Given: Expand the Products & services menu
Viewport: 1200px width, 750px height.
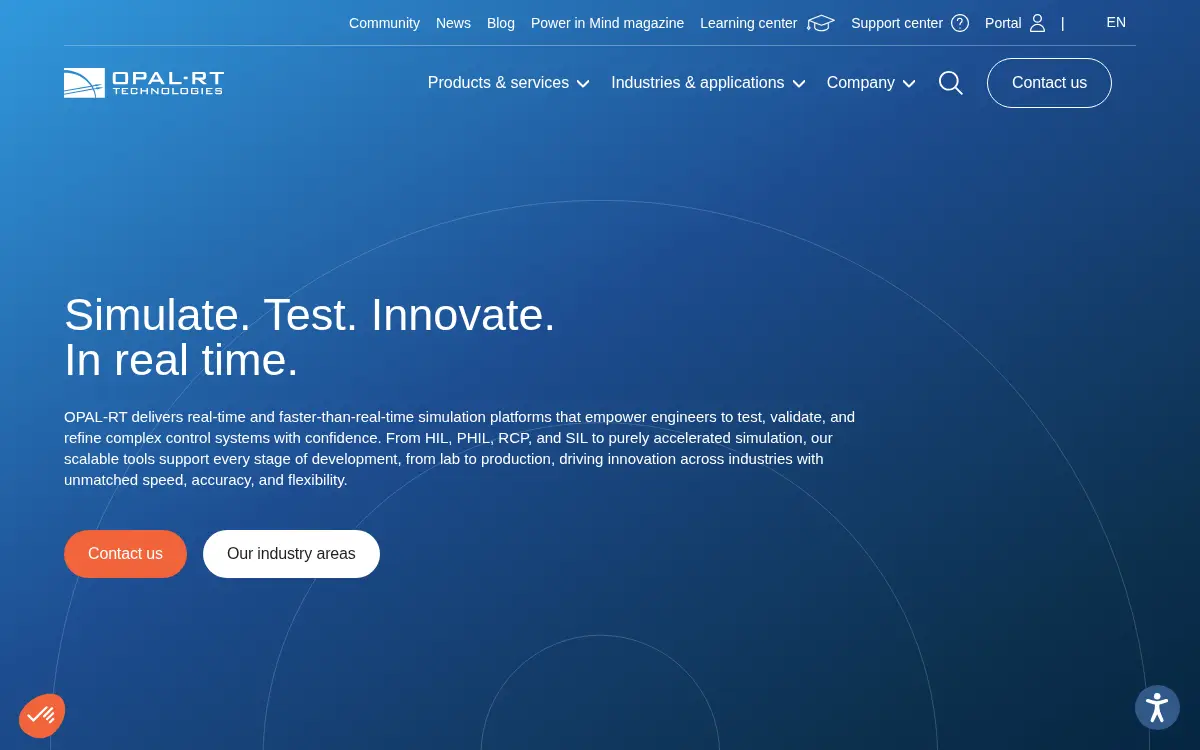Looking at the screenshot, I should (508, 83).
